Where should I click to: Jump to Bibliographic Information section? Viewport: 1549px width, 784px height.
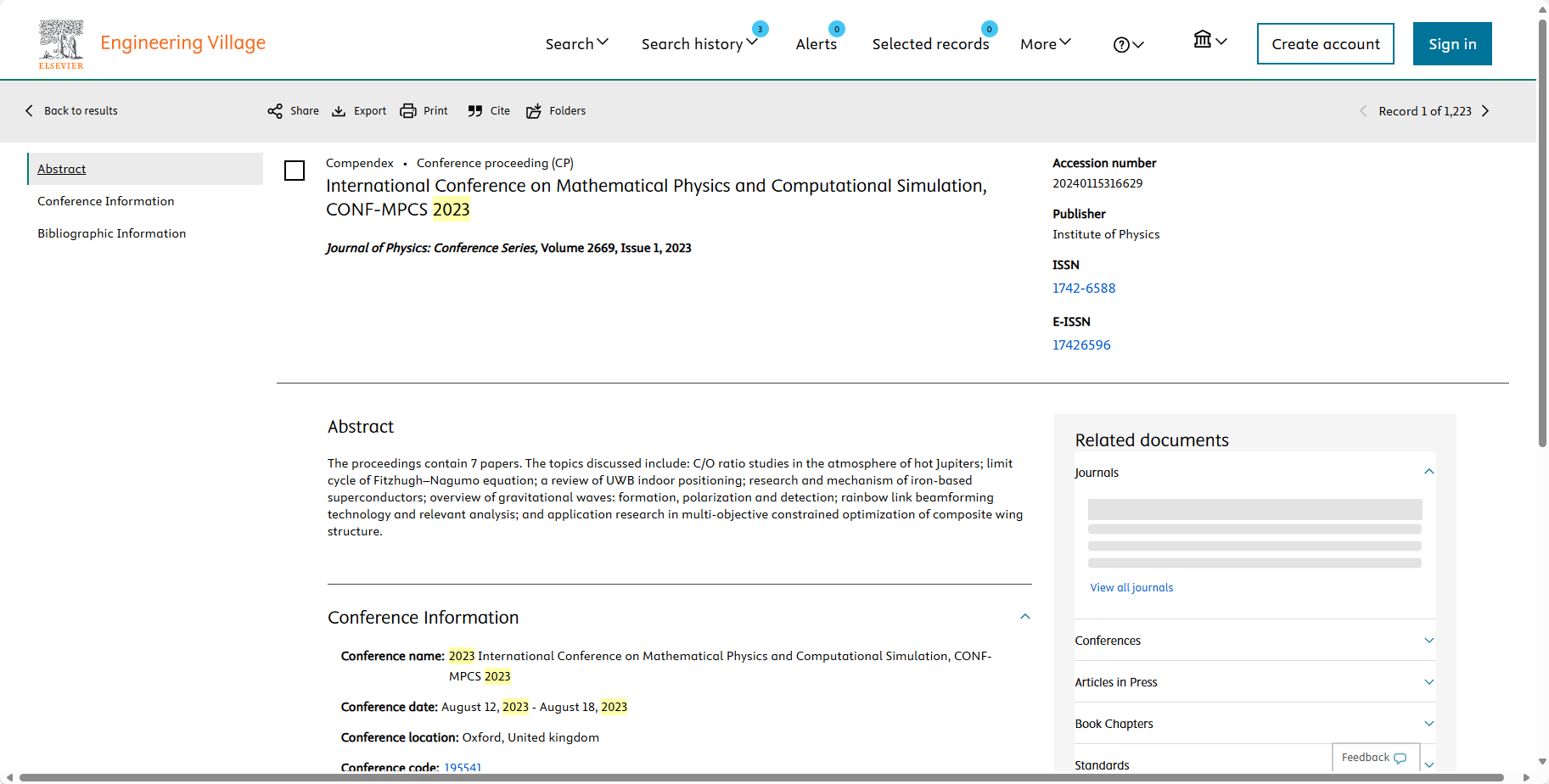click(x=111, y=233)
